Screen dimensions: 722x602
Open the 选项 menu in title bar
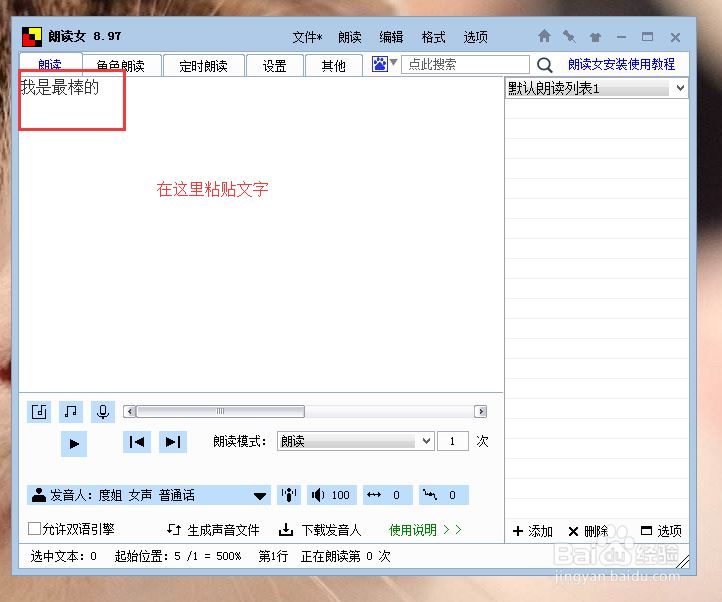coord(476,37)
